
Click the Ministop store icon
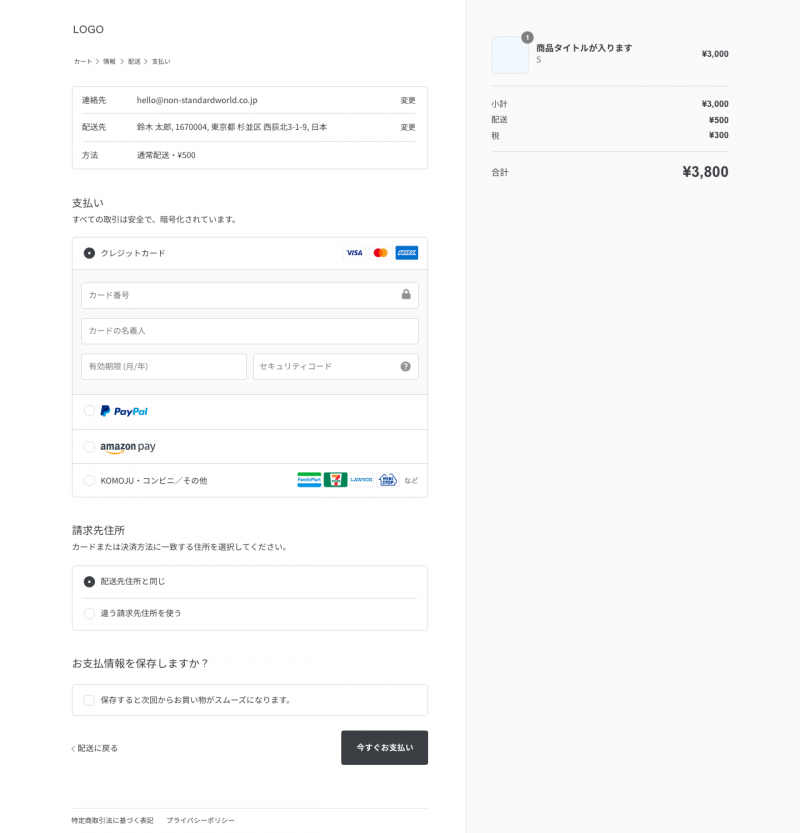coord(388,480)
